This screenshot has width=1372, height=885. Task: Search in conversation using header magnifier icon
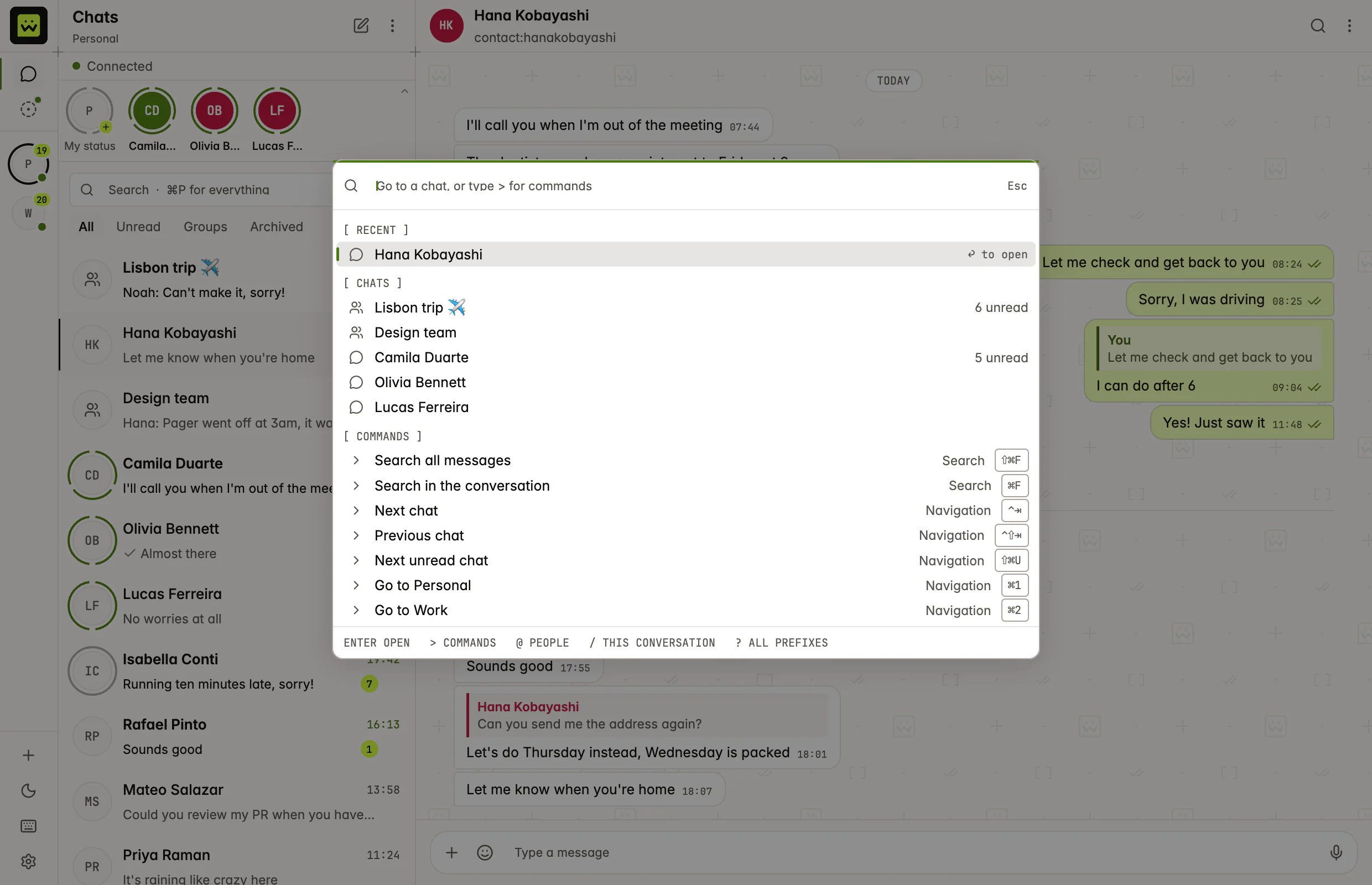[1317, 25]
